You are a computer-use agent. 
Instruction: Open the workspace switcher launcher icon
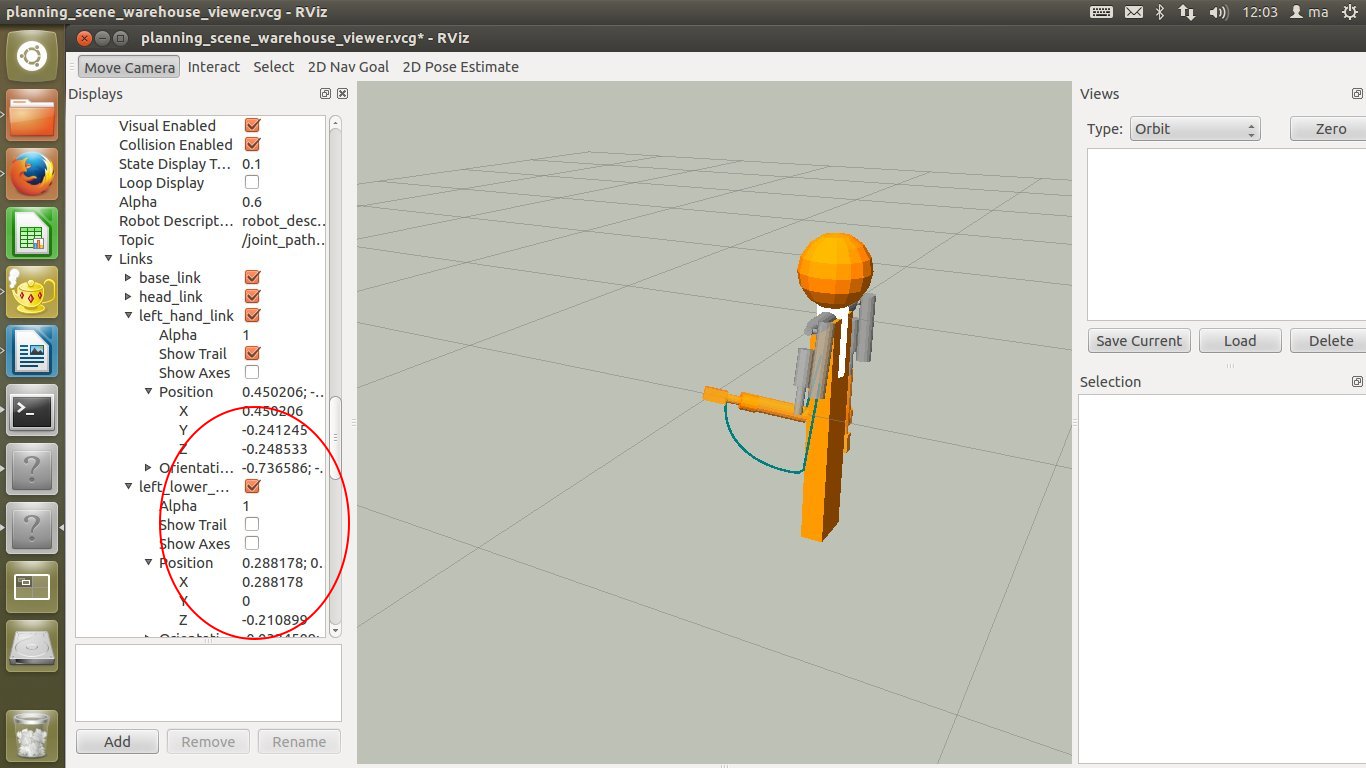coord(32,587)
